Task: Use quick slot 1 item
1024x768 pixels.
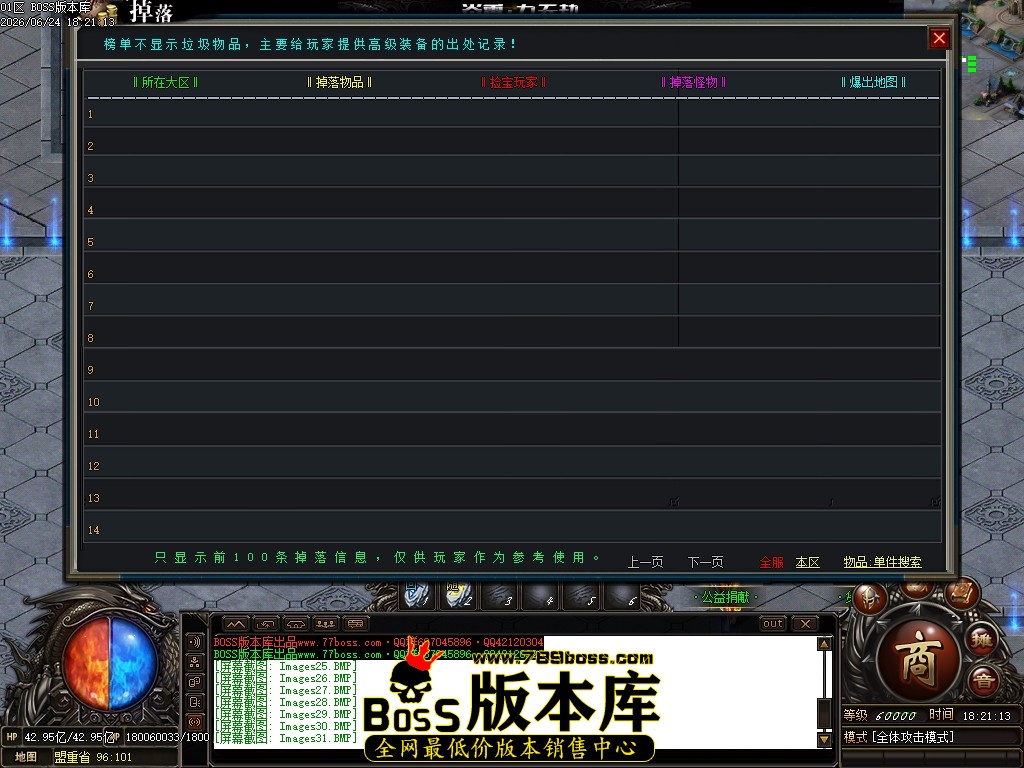Action: coord(417,595)
